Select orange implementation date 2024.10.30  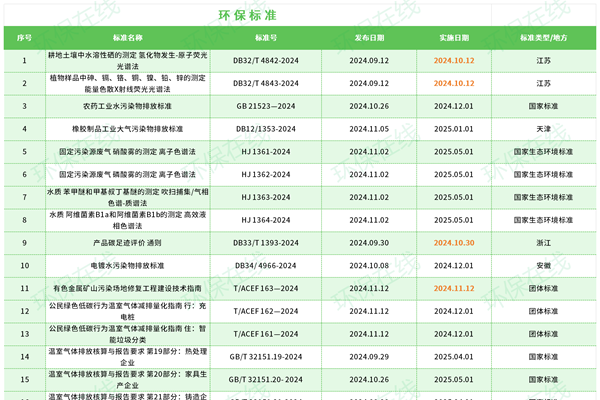(x=454, y=242)
